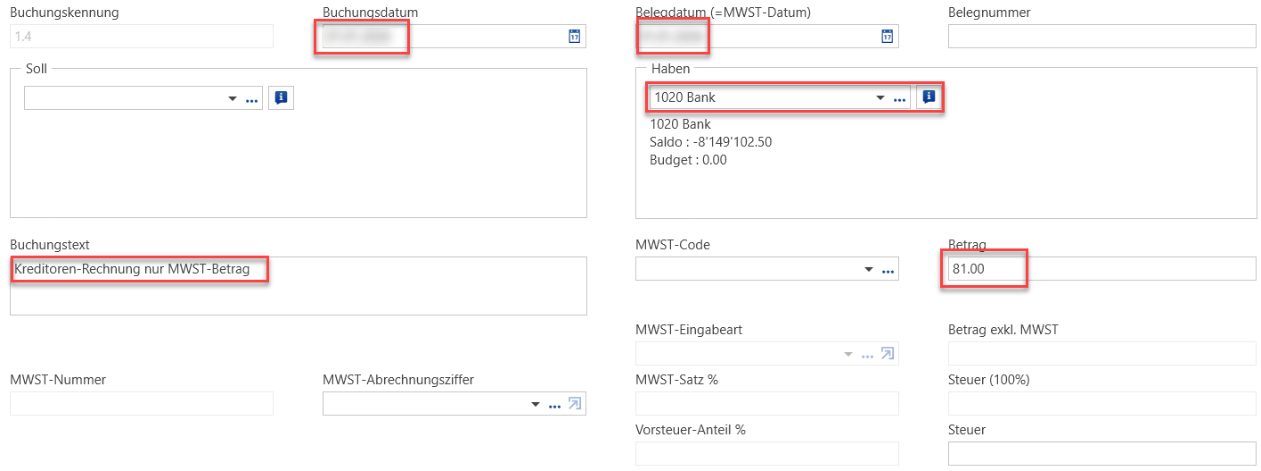Open Haben account lookup ellipsis
The height and width of the screenshot is (471, 1261).
899,98
